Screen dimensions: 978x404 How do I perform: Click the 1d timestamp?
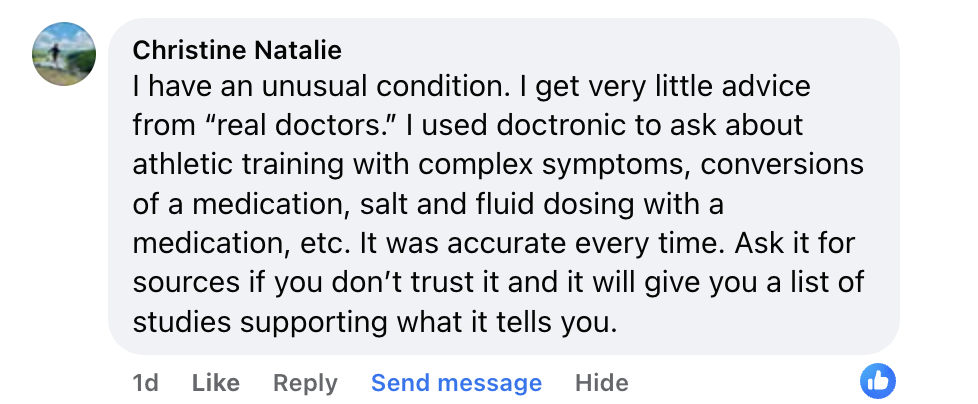click(146, 383)
